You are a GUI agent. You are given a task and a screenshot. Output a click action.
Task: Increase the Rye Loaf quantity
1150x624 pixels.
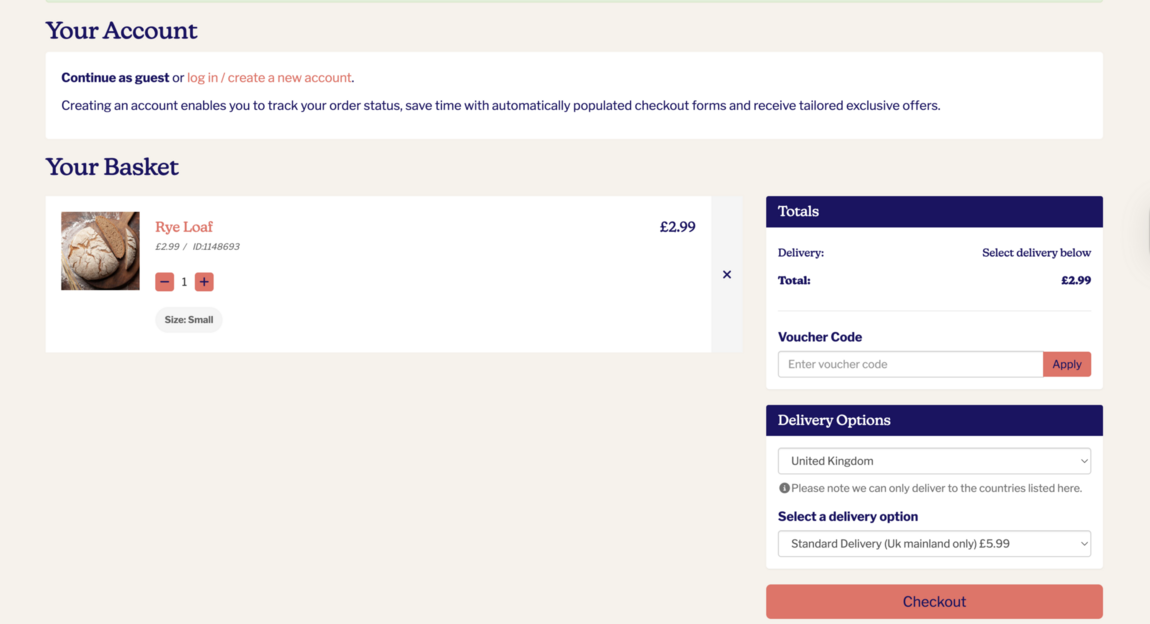tap(204, 282)
